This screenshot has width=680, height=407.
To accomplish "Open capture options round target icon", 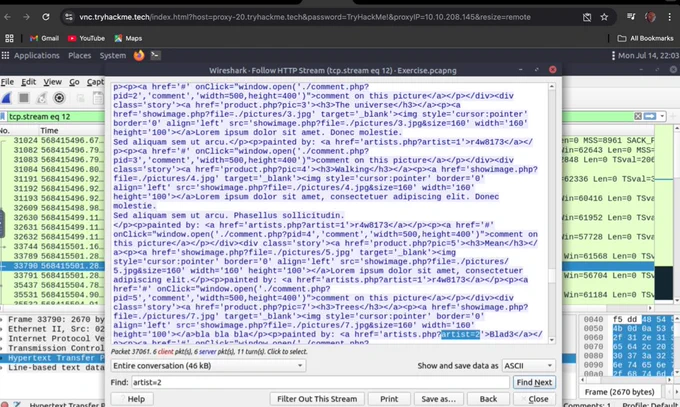I will coord(59,98).
